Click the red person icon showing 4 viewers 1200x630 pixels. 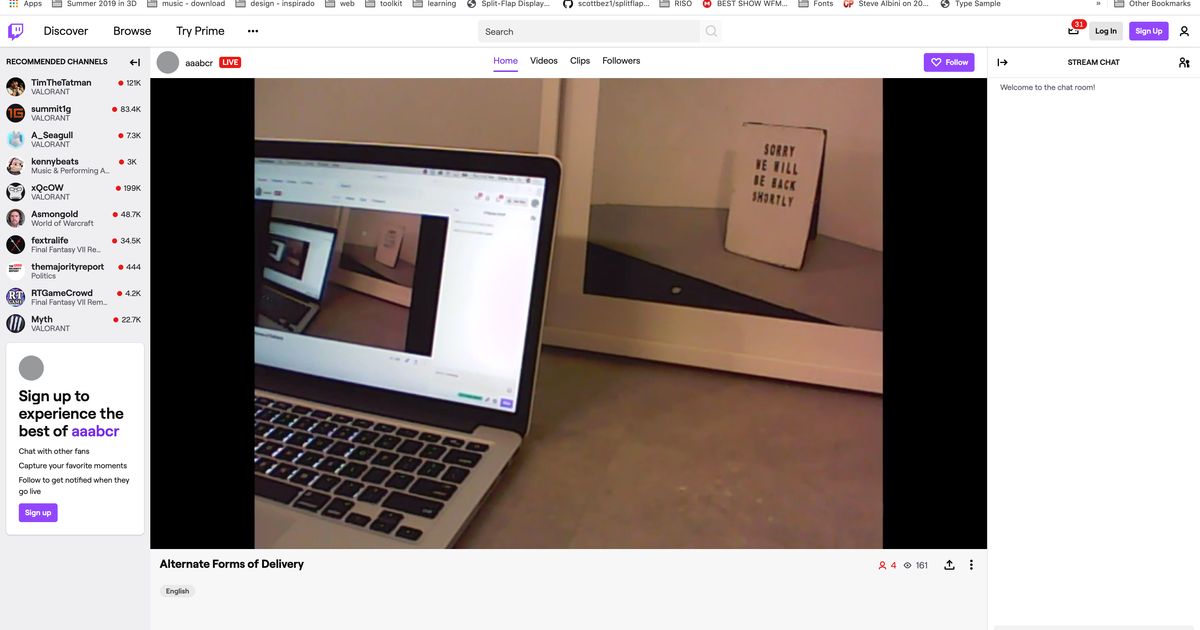point(881,564)
